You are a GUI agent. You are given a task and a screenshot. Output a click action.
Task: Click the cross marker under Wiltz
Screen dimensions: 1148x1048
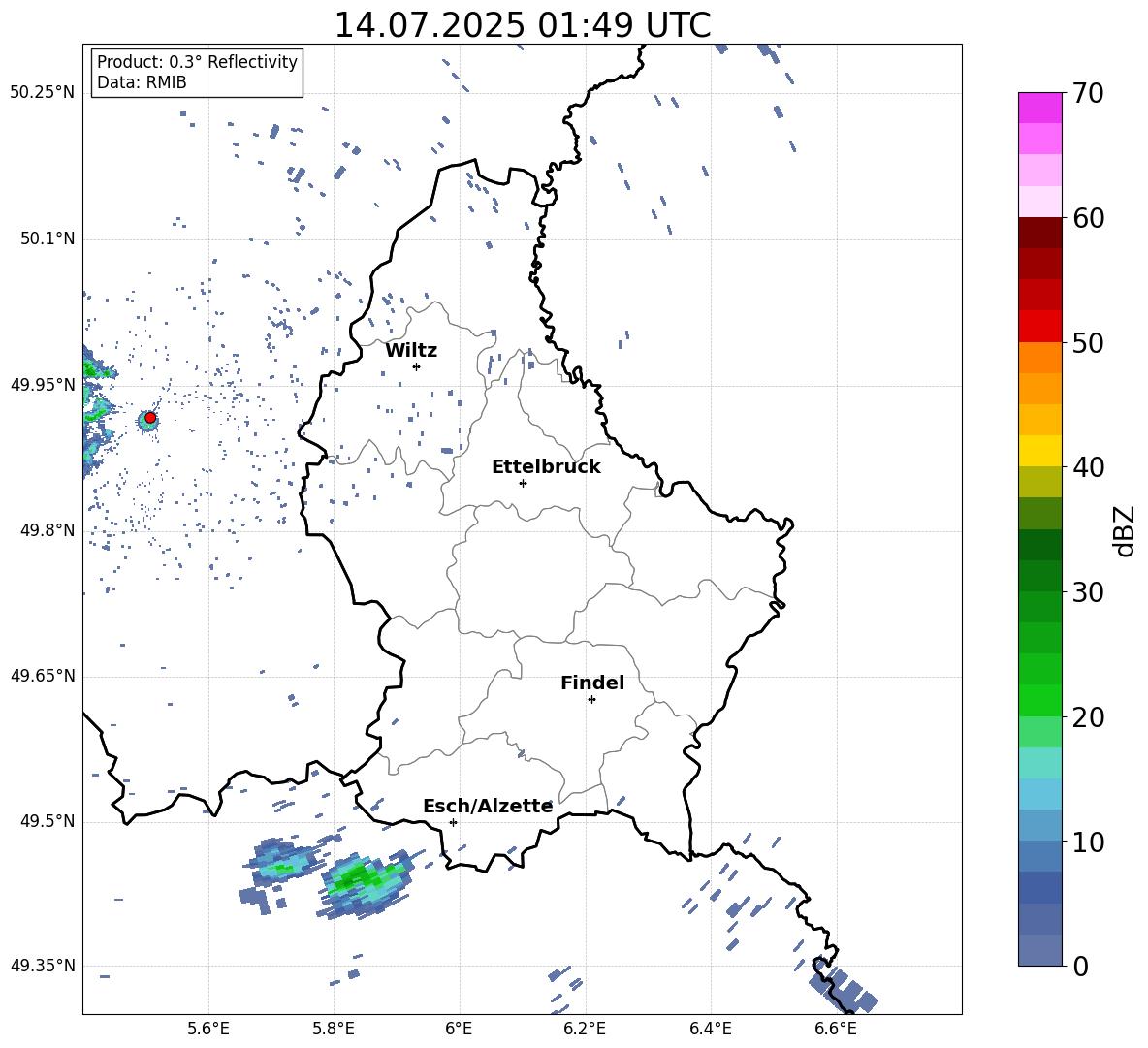(416, 366)
